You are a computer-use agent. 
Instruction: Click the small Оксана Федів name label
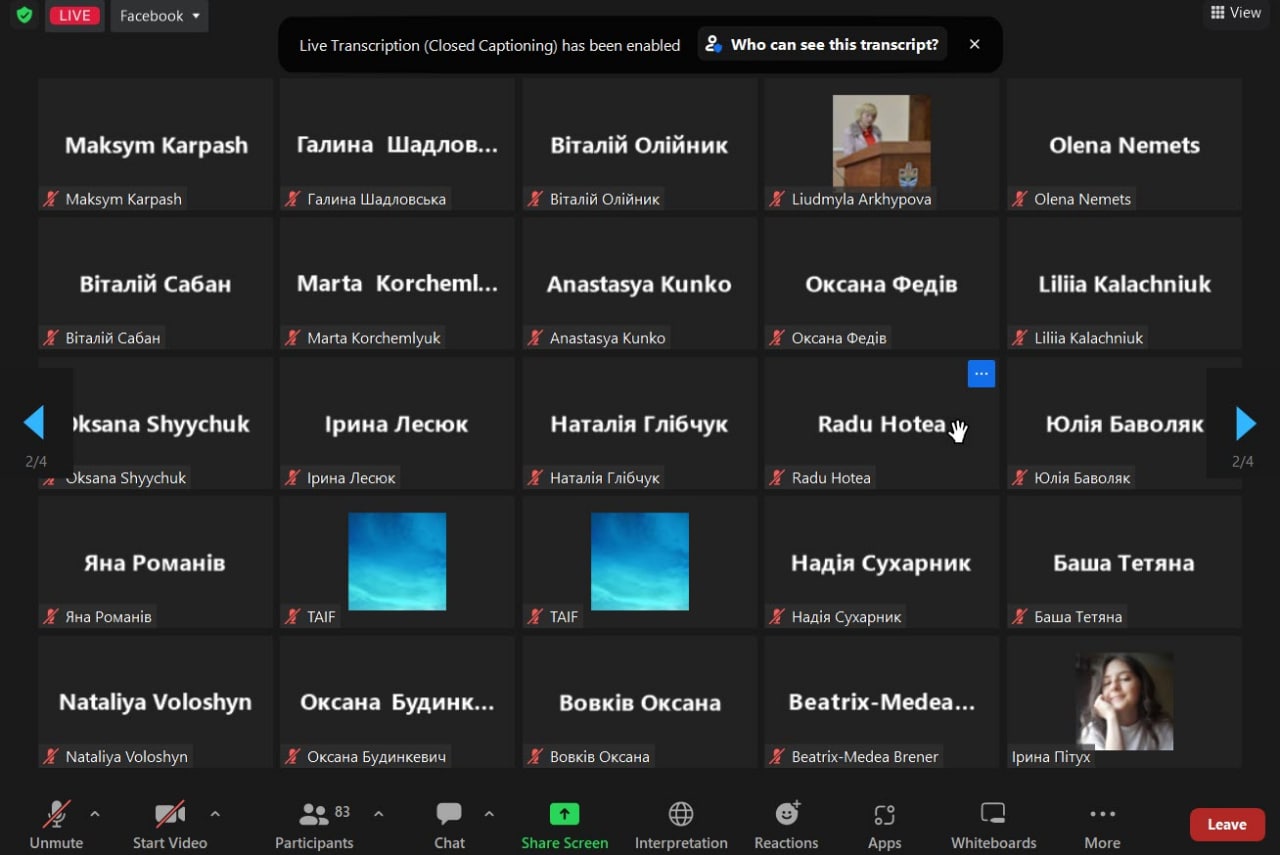point(839,338)
